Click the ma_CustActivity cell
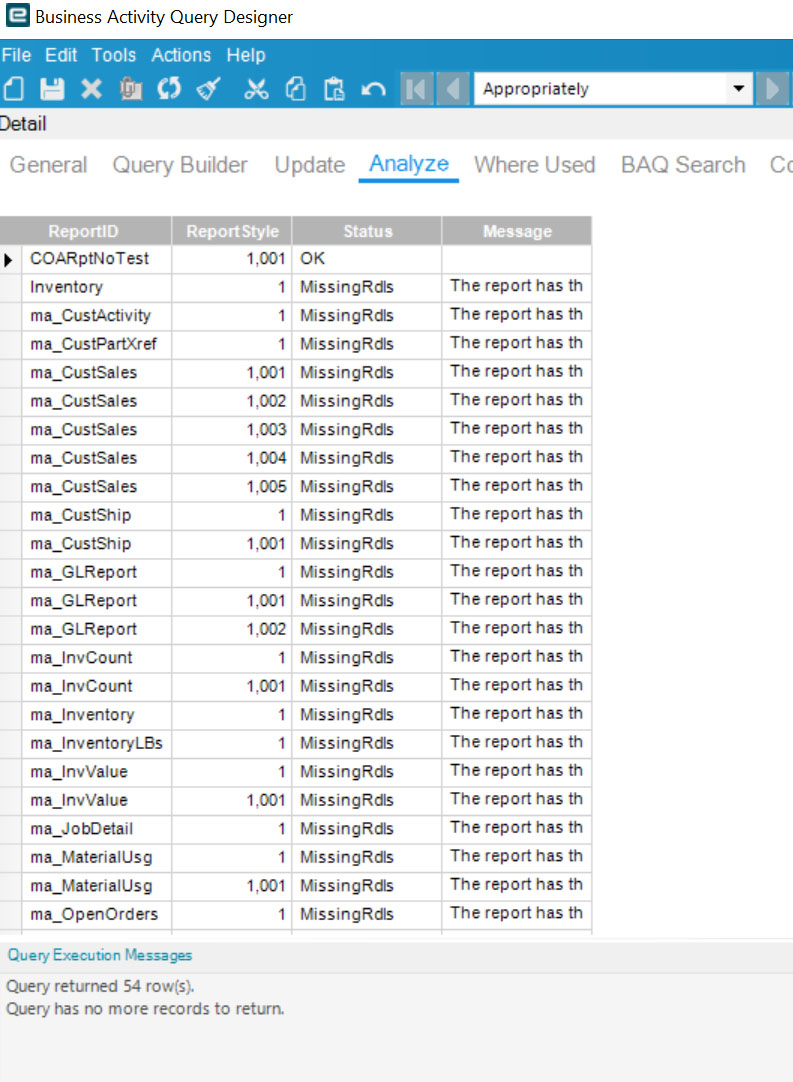Viewport: 793px width, 1082px height. coord(97,316)
